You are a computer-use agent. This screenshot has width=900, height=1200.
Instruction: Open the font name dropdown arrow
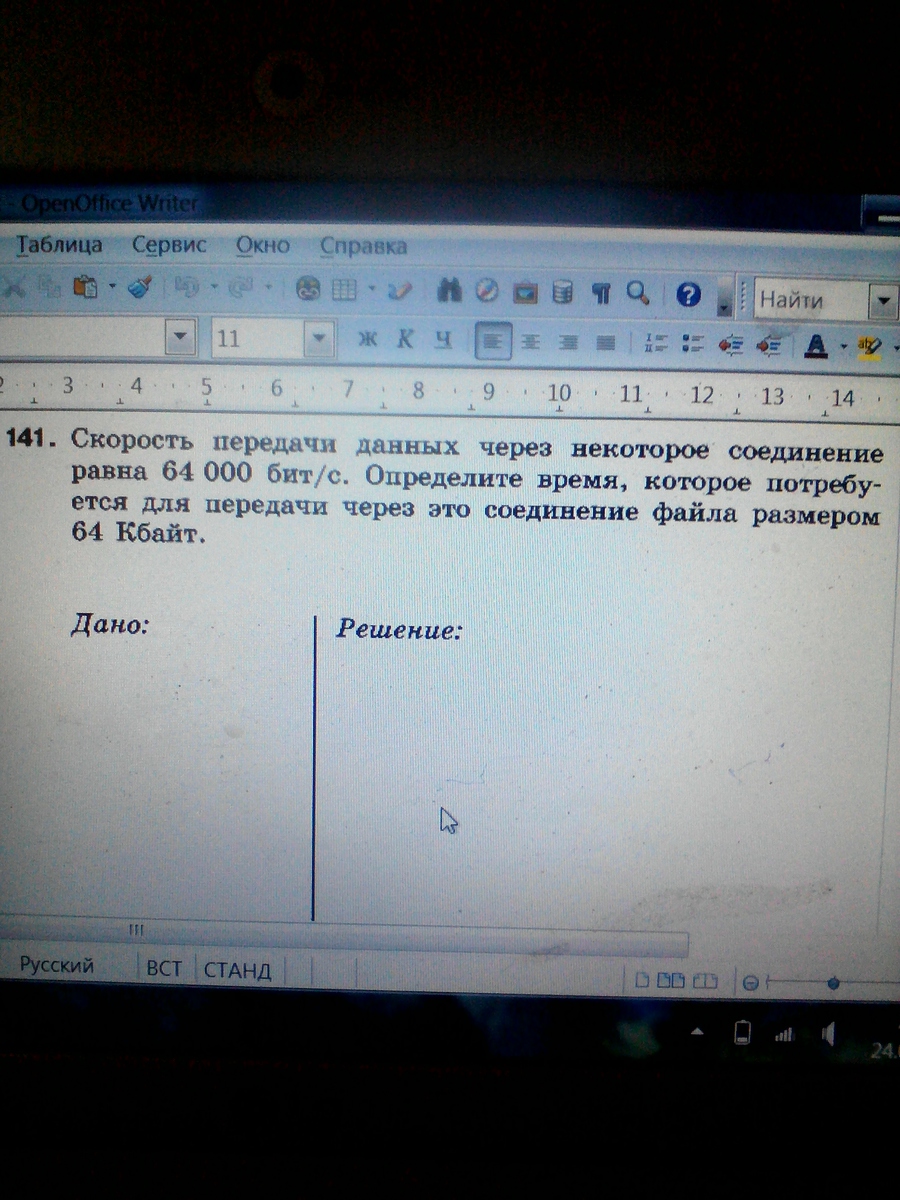(x=181, y=337)
